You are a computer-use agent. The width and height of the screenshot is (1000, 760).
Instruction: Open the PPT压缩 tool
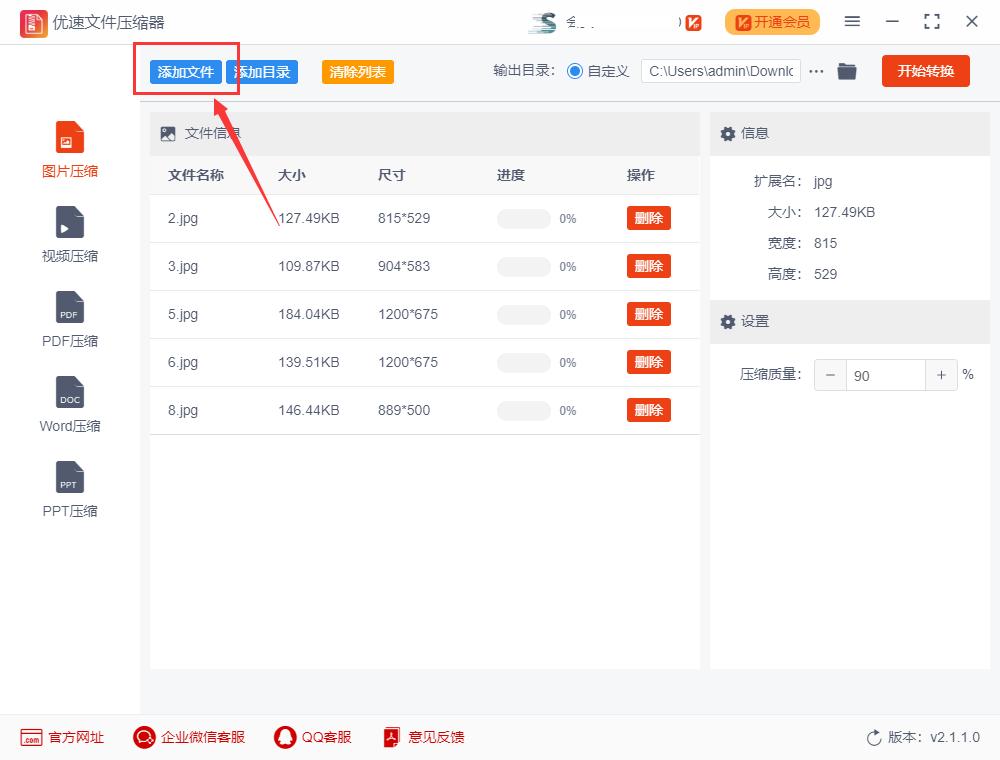(x=69, y=488)
